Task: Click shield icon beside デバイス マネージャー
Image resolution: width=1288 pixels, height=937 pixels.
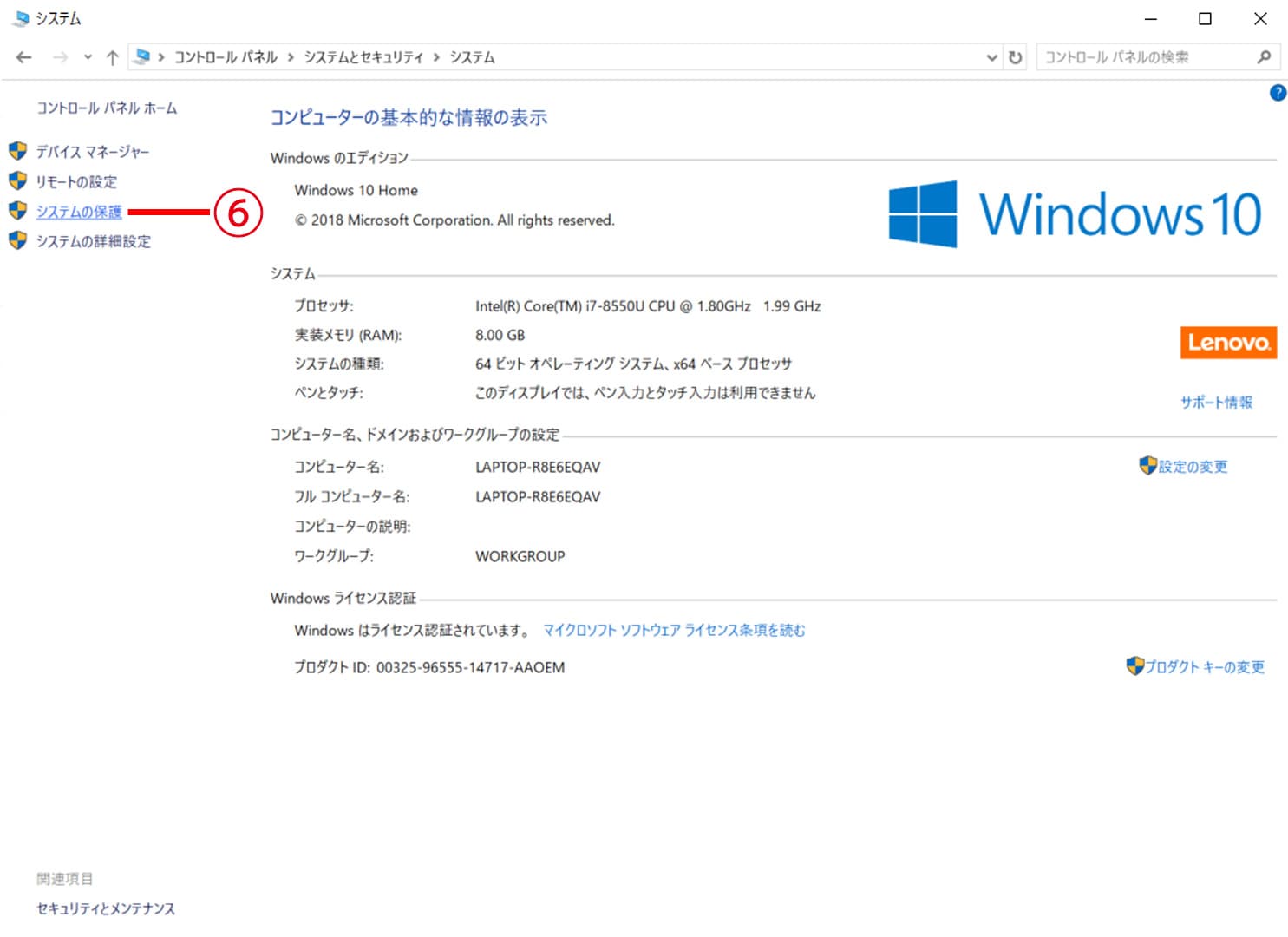Action: point(18,151)
